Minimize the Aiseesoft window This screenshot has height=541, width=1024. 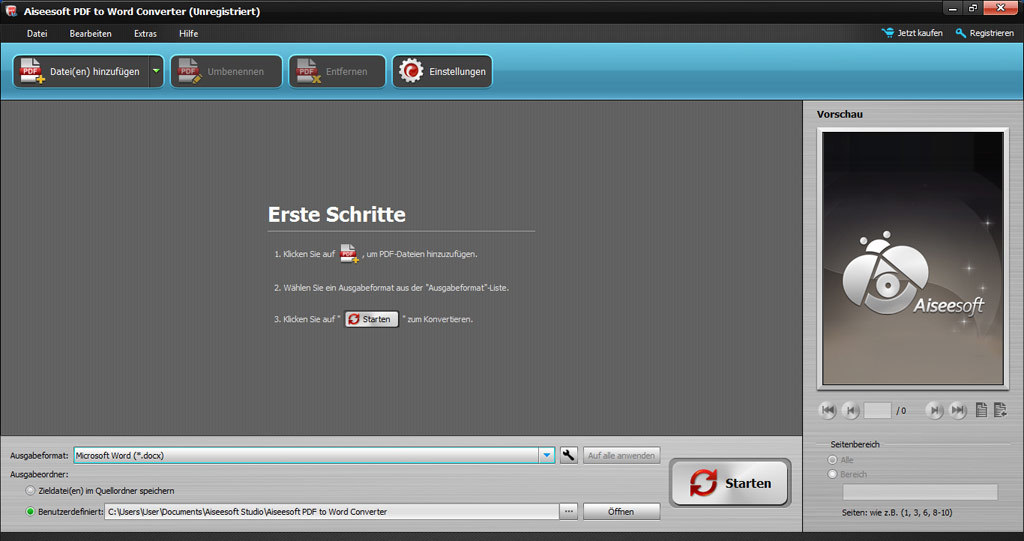(x=953, y=8)
